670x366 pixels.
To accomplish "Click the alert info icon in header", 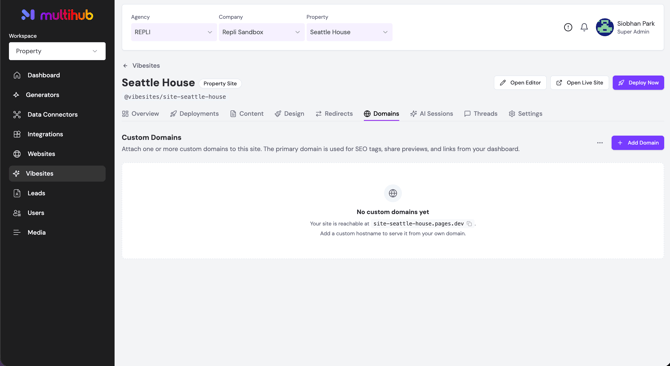I will coord(568,27).
